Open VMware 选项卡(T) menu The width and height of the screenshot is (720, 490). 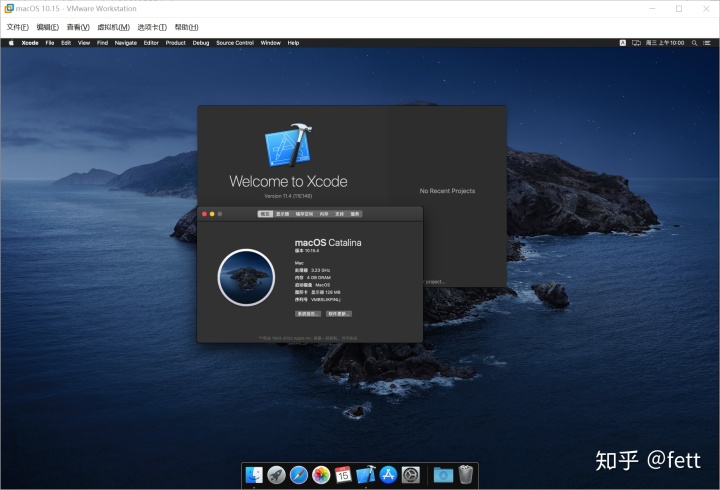point(152,27)
